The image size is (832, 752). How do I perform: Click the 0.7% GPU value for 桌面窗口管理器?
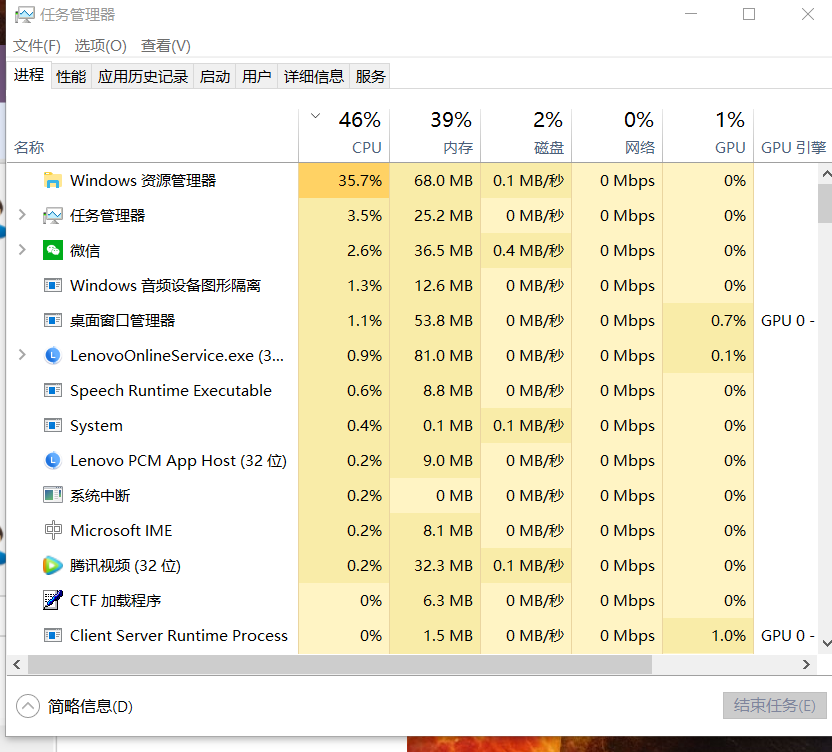click(728, 321)
